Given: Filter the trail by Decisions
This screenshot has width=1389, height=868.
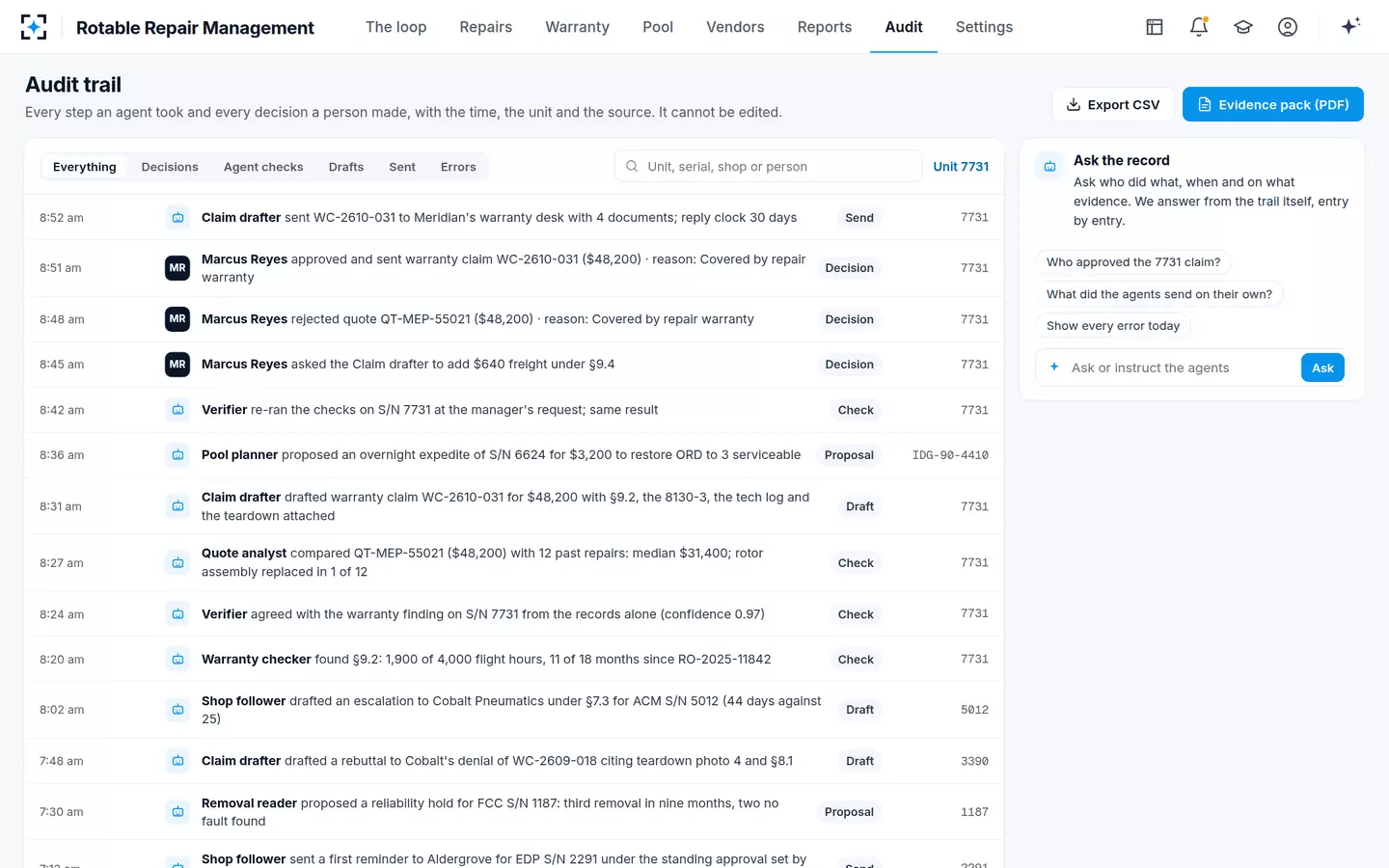Looking at the screenshot, I should (x=170, y=167).
